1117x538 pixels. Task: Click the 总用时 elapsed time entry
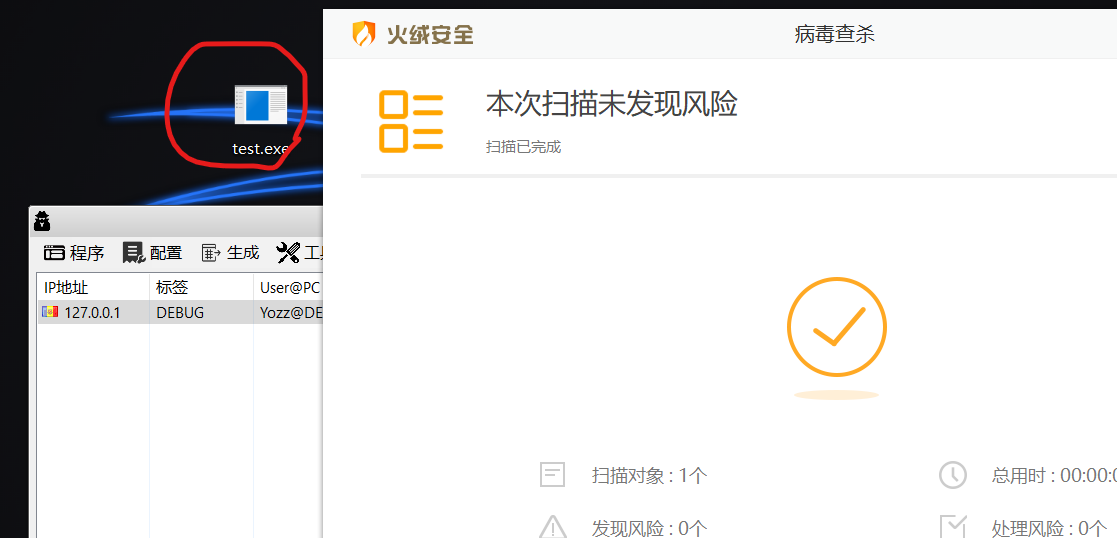(x=1054, y=475)
